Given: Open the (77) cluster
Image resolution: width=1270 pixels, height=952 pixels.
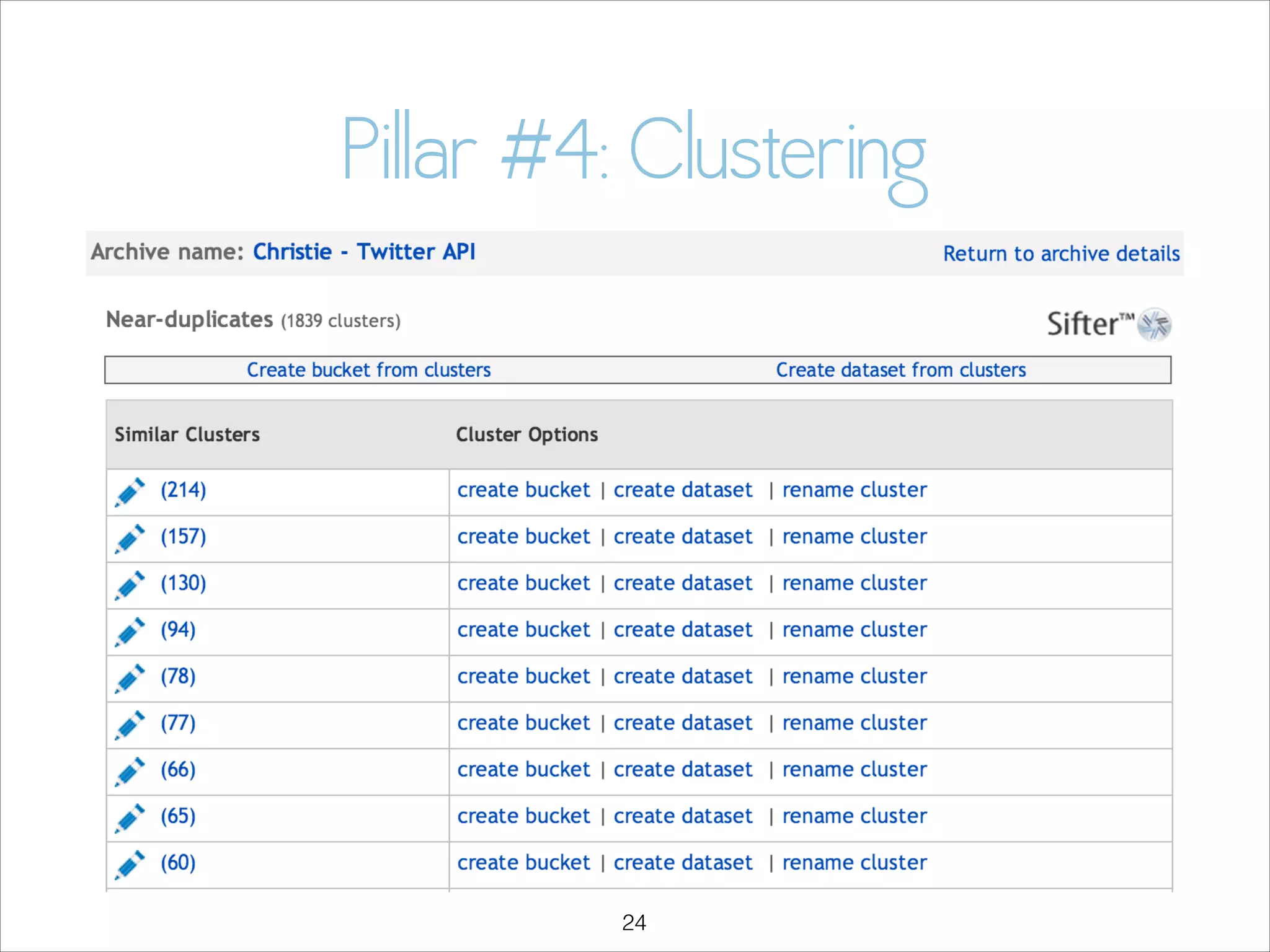Looking at the screenshot, I should pos(178,723).
